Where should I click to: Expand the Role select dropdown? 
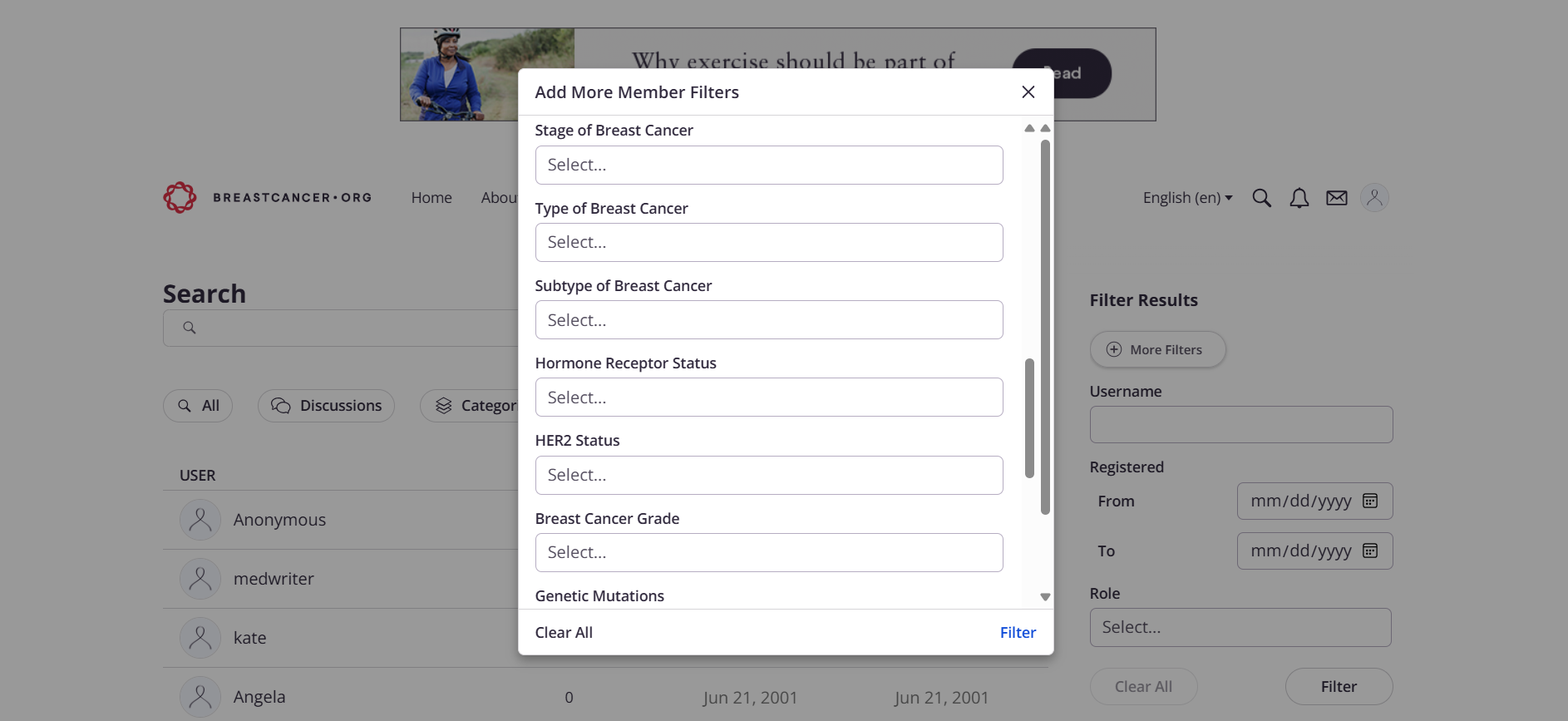(1240, 627)
